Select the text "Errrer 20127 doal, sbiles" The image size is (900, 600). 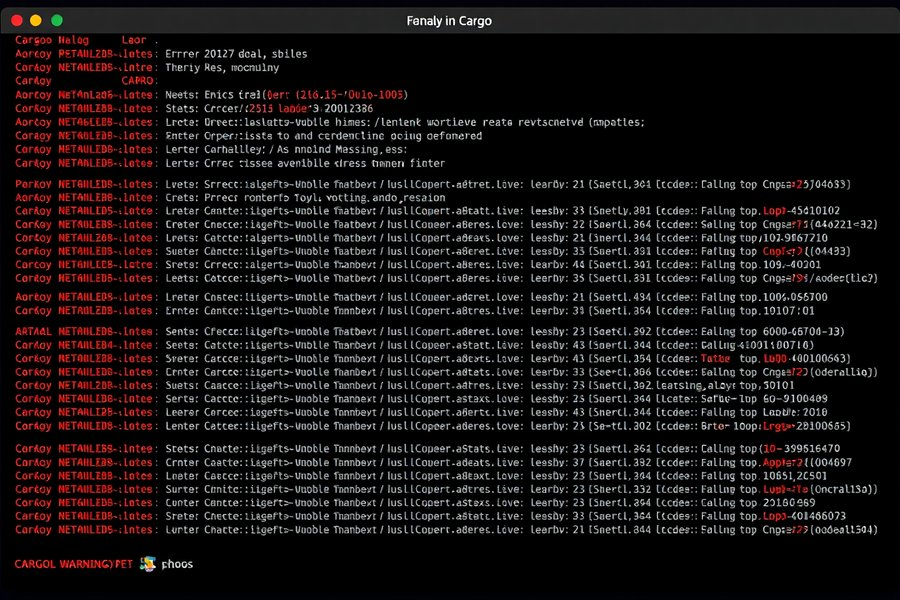pyautogui.click(x=236, y=54)
